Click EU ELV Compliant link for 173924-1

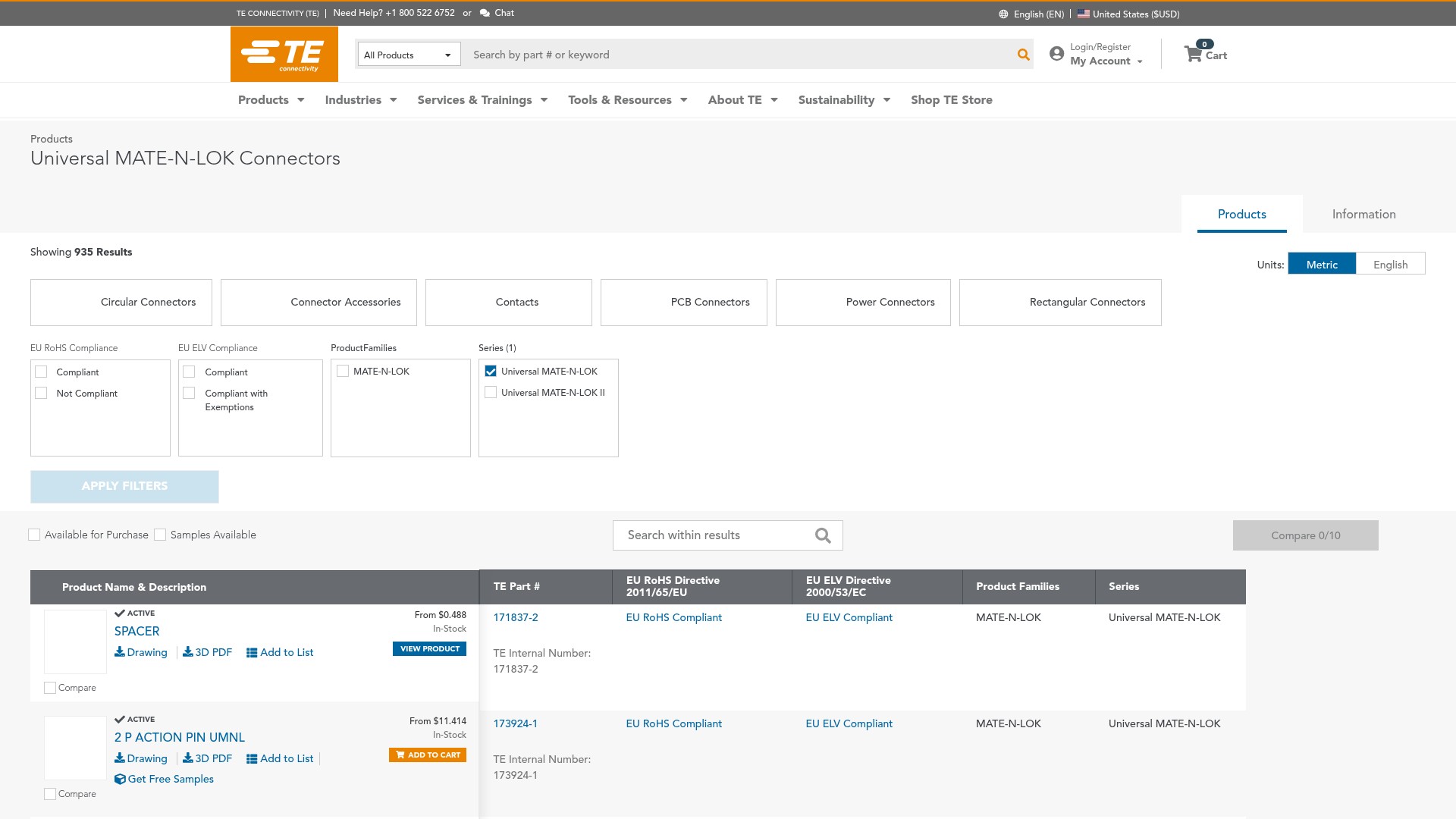click(849, 723)
